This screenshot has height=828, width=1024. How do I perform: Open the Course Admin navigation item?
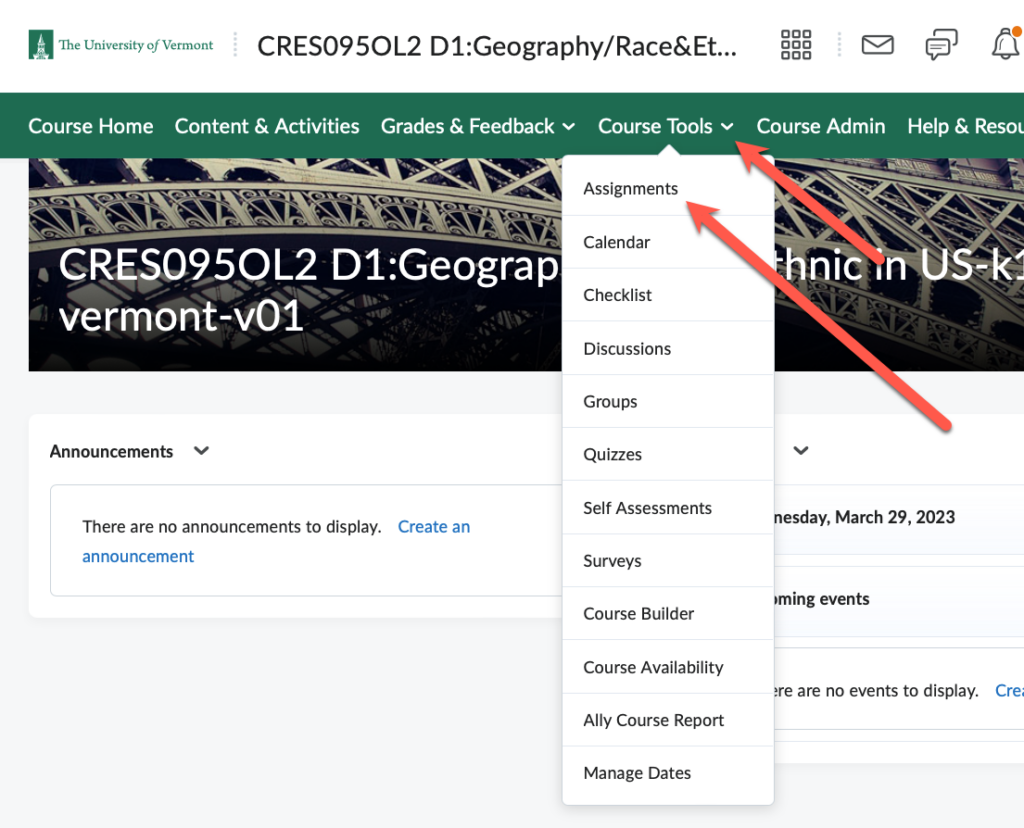point(820,126)
